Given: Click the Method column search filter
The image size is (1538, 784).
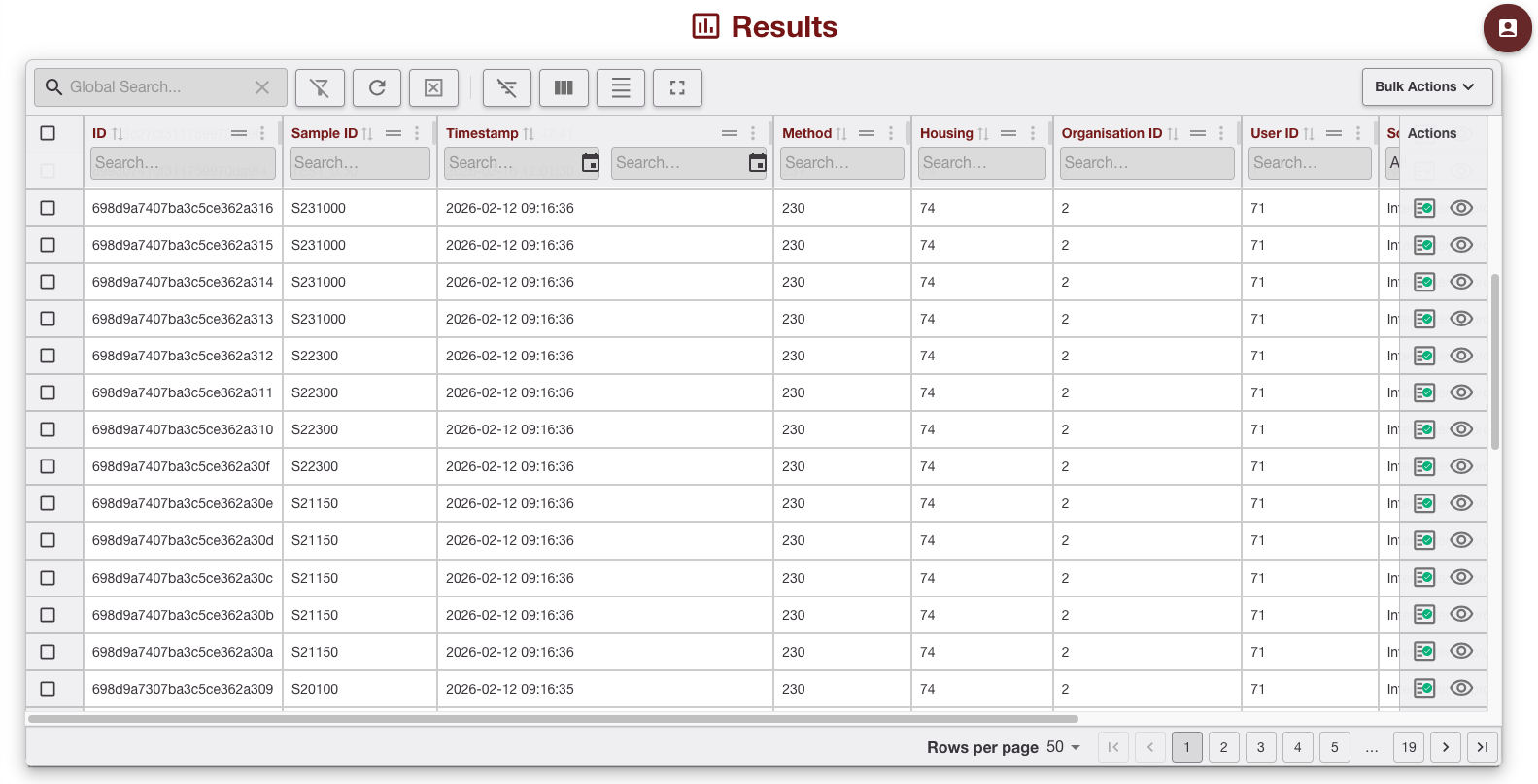Looking at the screenshot, I should point(842,163).
